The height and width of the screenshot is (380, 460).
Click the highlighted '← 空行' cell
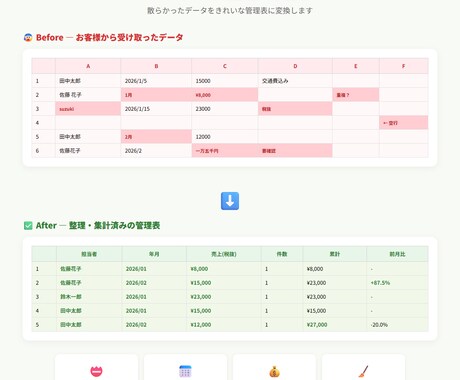[404, 123]
